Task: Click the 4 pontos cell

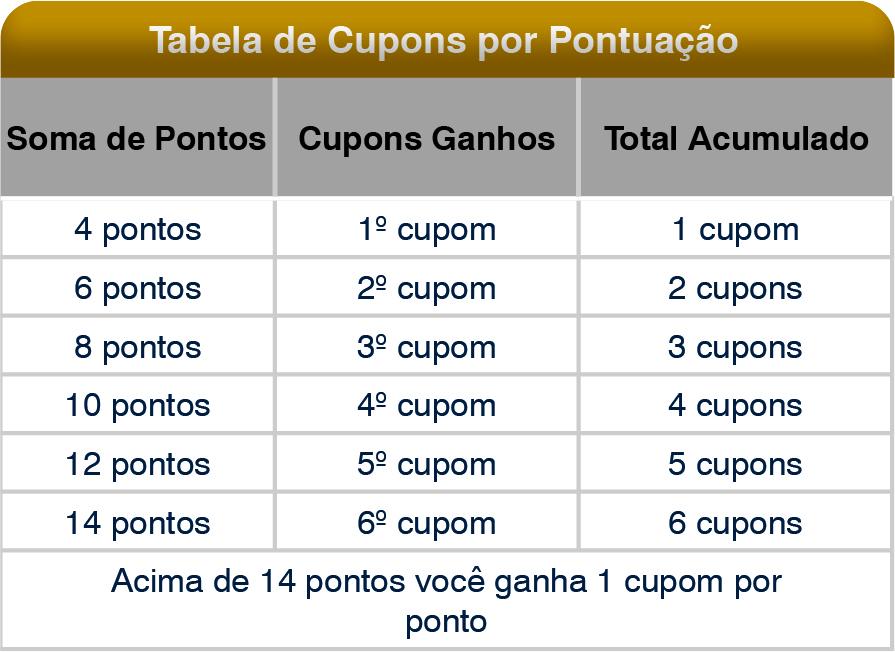Action: (138, 229)
